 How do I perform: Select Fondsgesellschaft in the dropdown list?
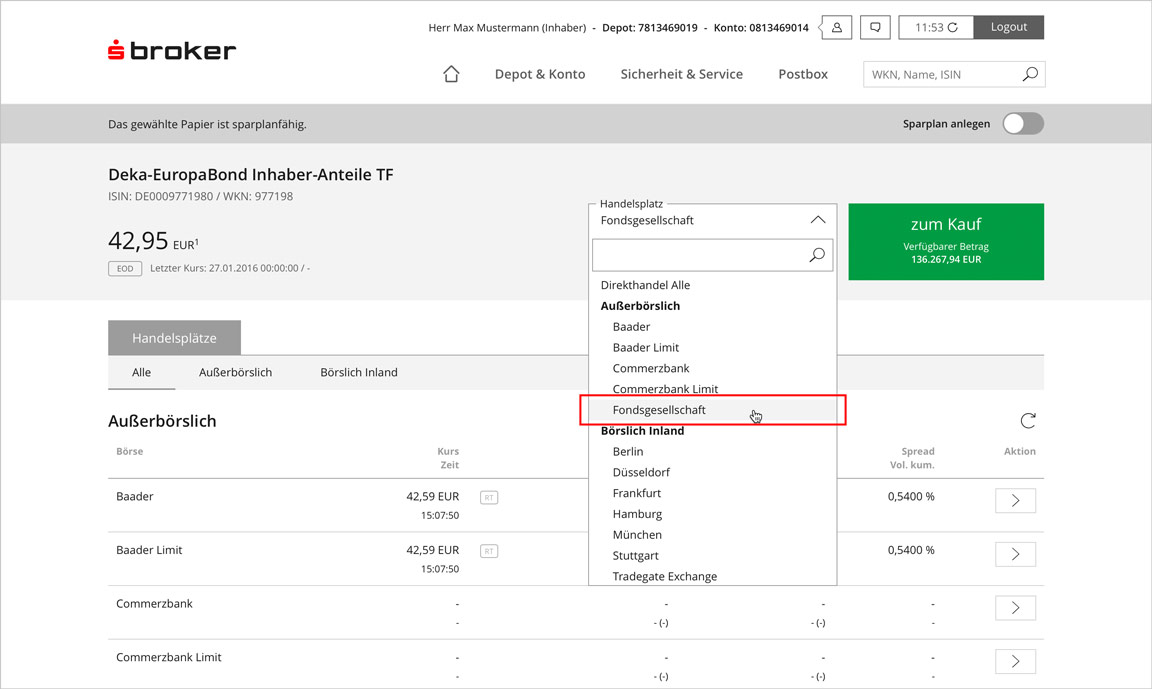pos(713,410)
